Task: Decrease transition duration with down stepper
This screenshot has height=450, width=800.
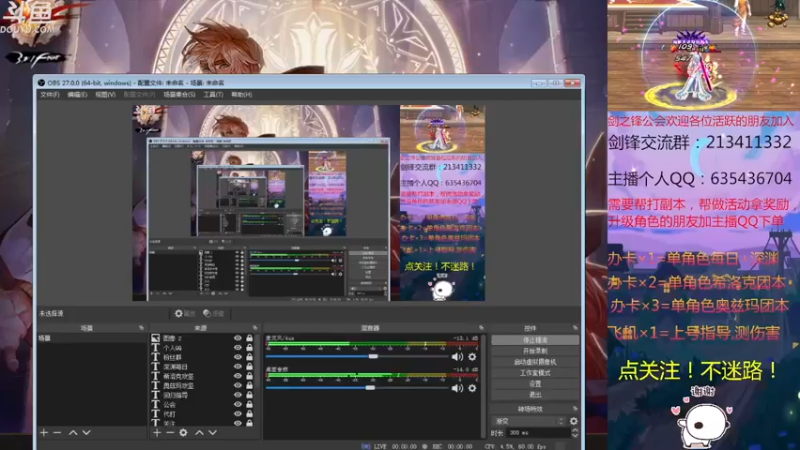Action: [575, 436]
